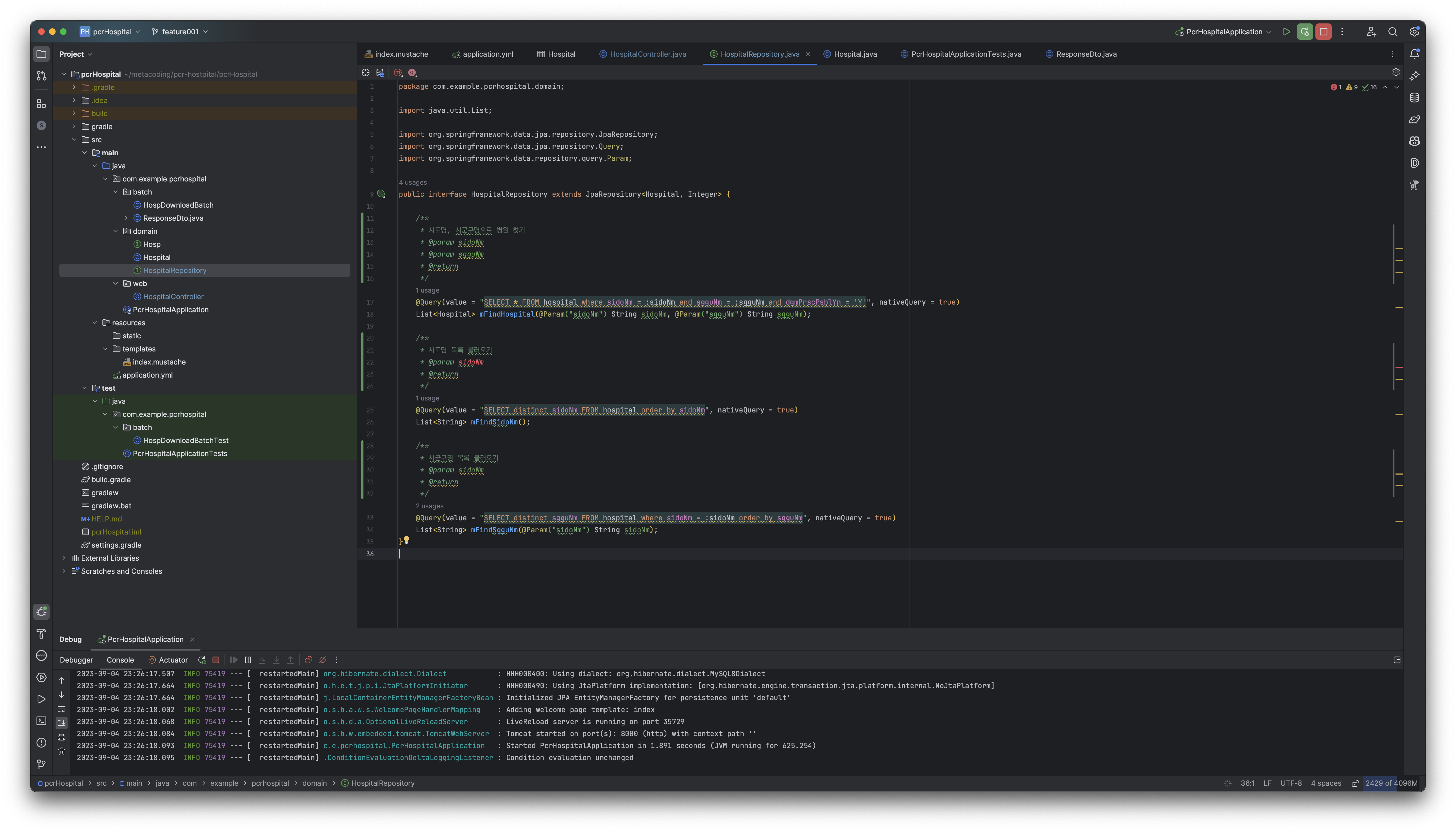
Task: Click the memory indicator 2429 of 4096M
Action: tap(1391, 784)
